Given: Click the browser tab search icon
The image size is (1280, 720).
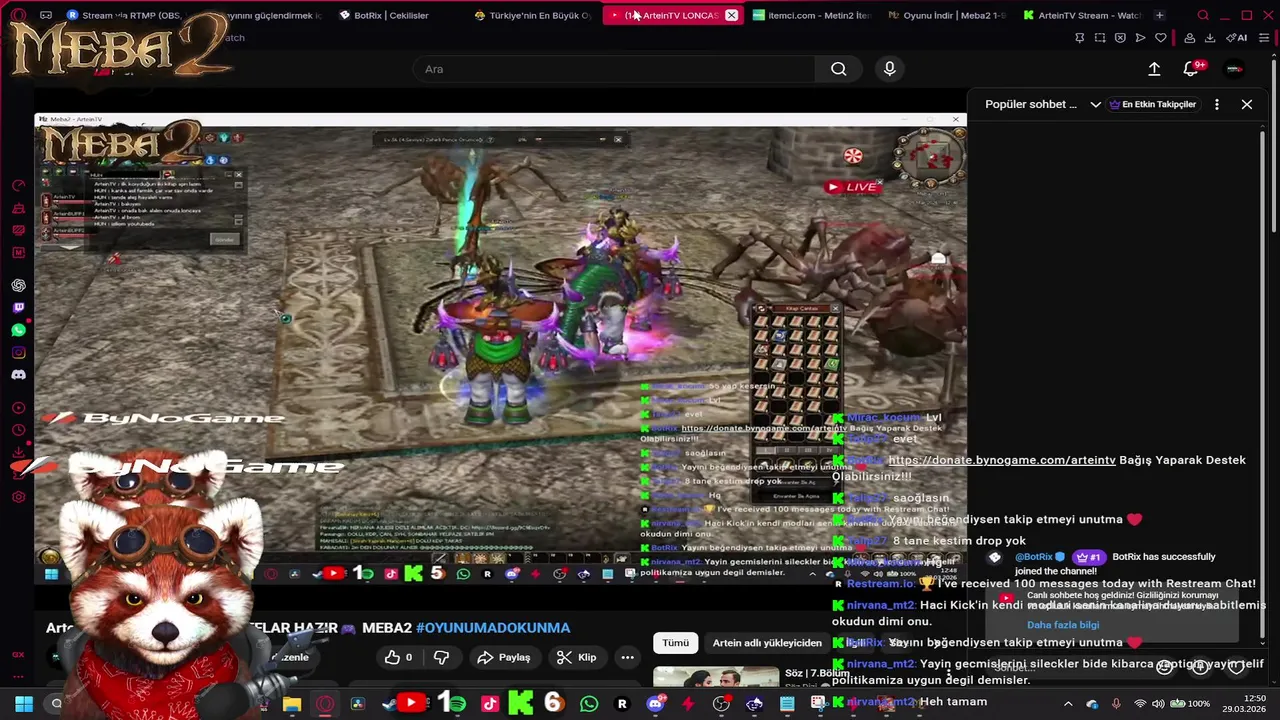Looking at the screenshot, I should coord(1203,15).
